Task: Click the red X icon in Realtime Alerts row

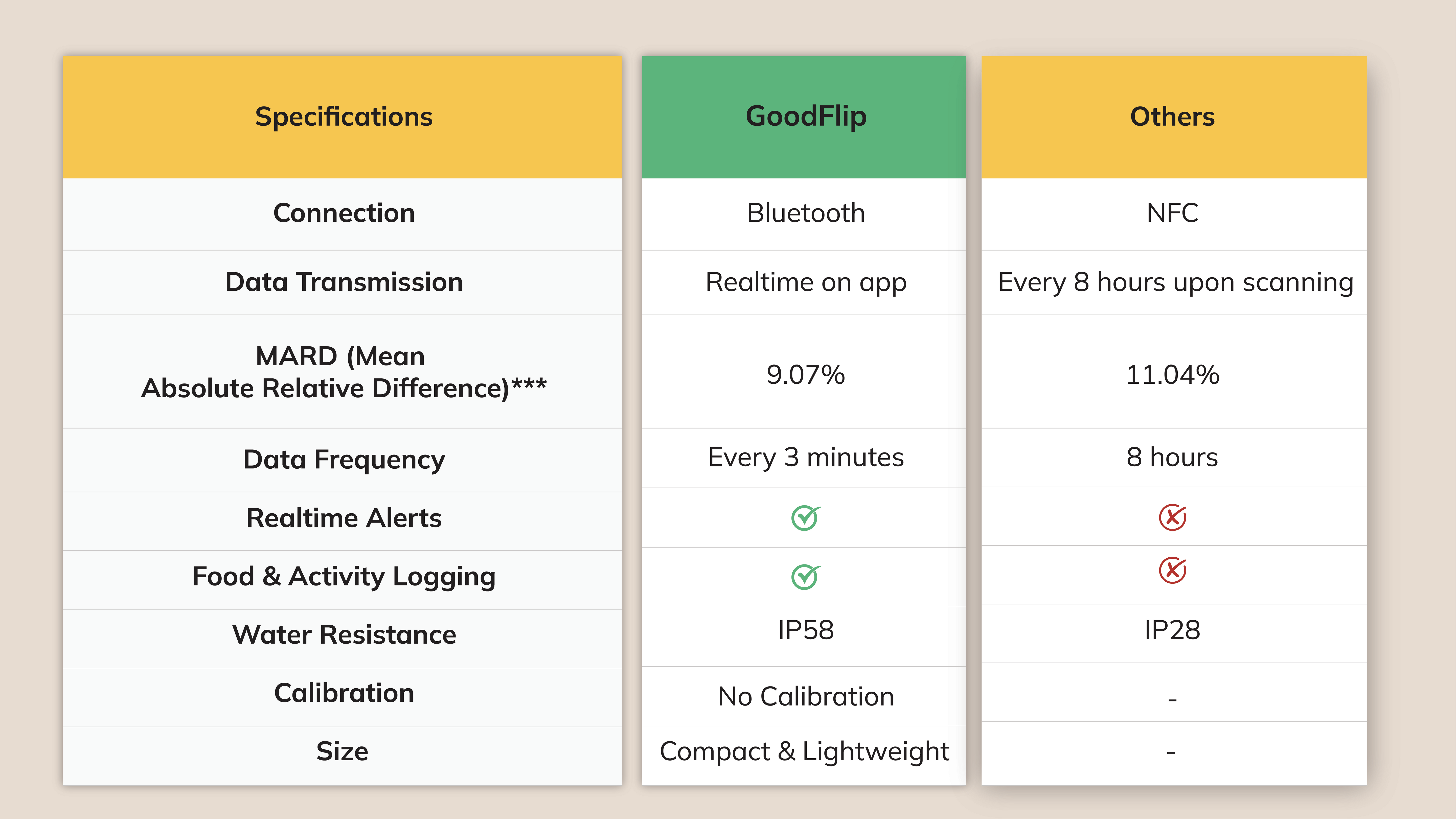Action: pyautogui.click(x=1172, y=517)
